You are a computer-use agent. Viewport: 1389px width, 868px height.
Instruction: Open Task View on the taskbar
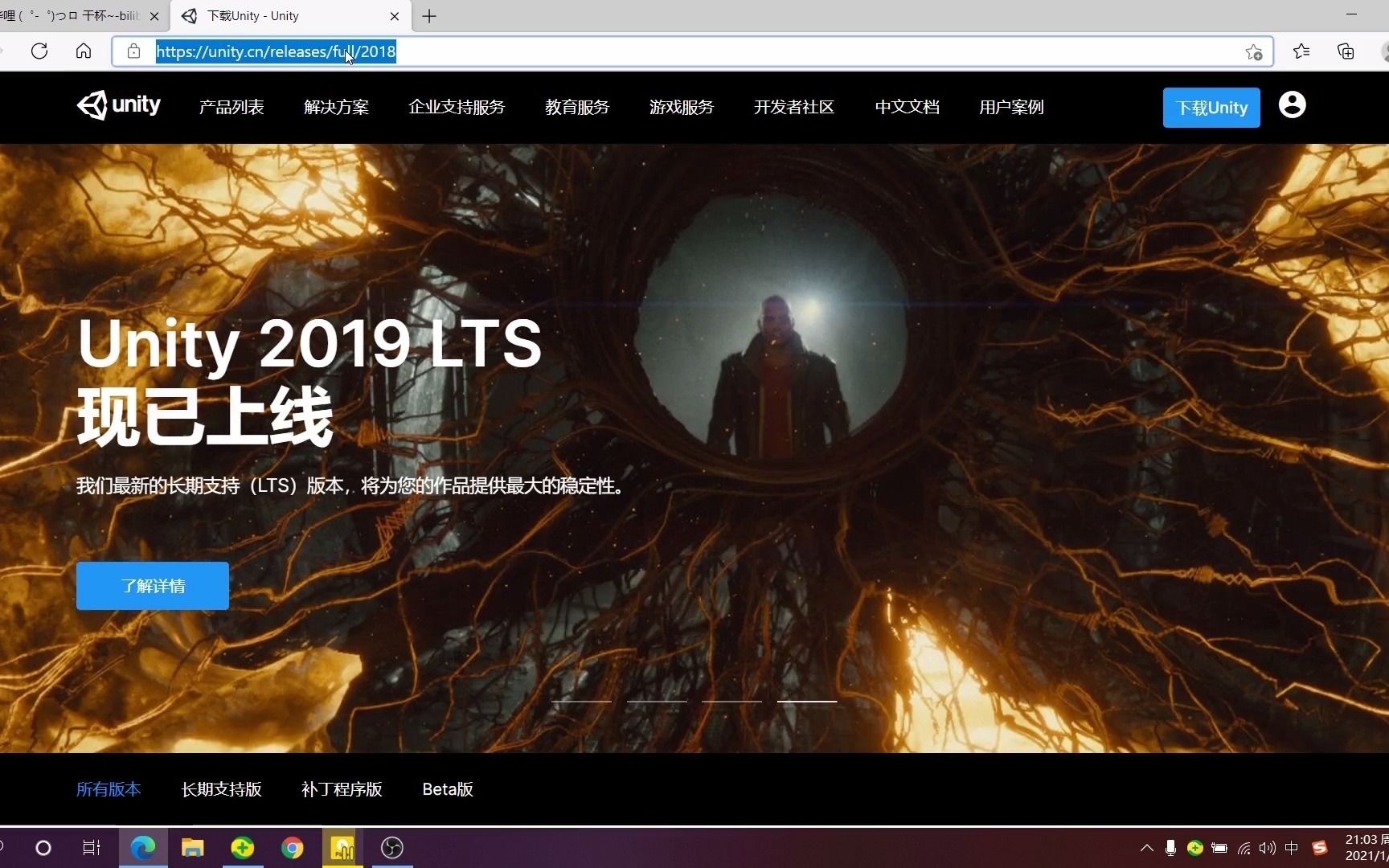[92, 848]
